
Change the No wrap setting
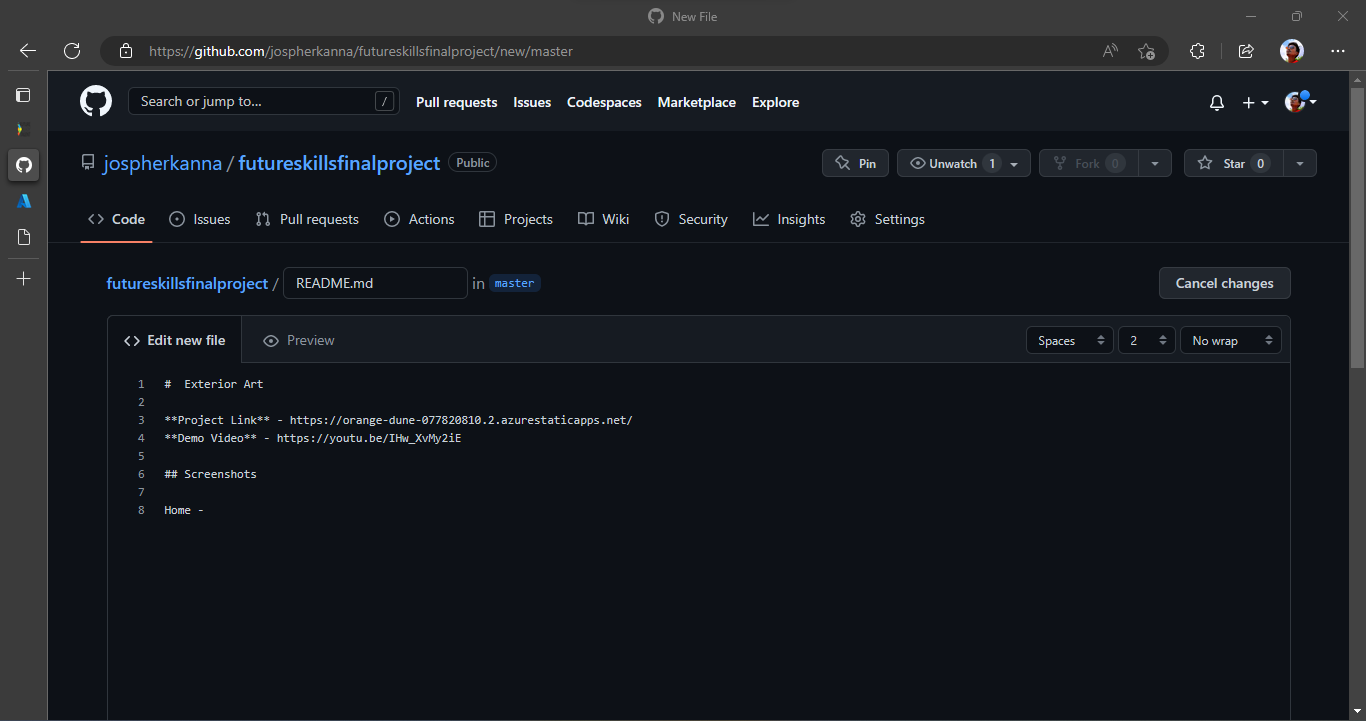[x=1230, y=340]
